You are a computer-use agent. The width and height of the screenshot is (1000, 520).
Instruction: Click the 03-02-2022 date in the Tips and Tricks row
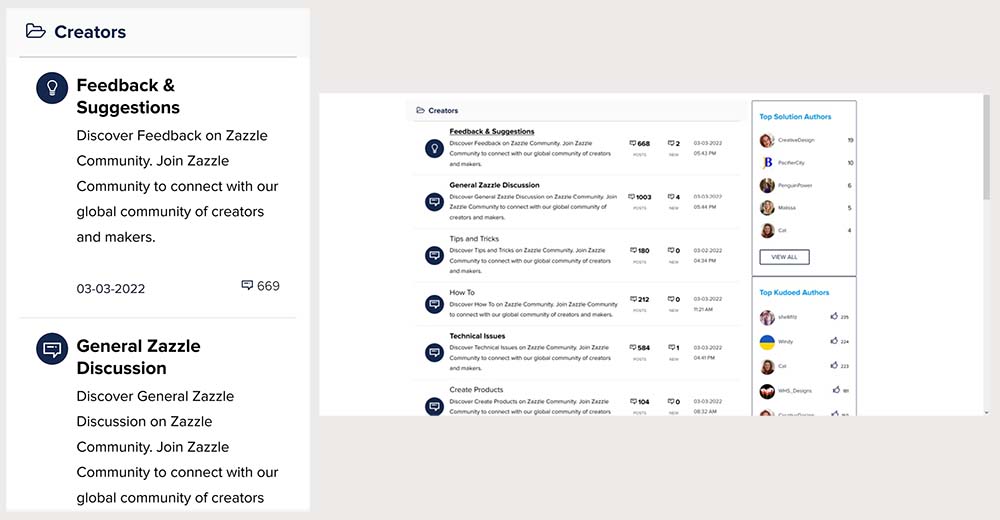pos(708,251)
